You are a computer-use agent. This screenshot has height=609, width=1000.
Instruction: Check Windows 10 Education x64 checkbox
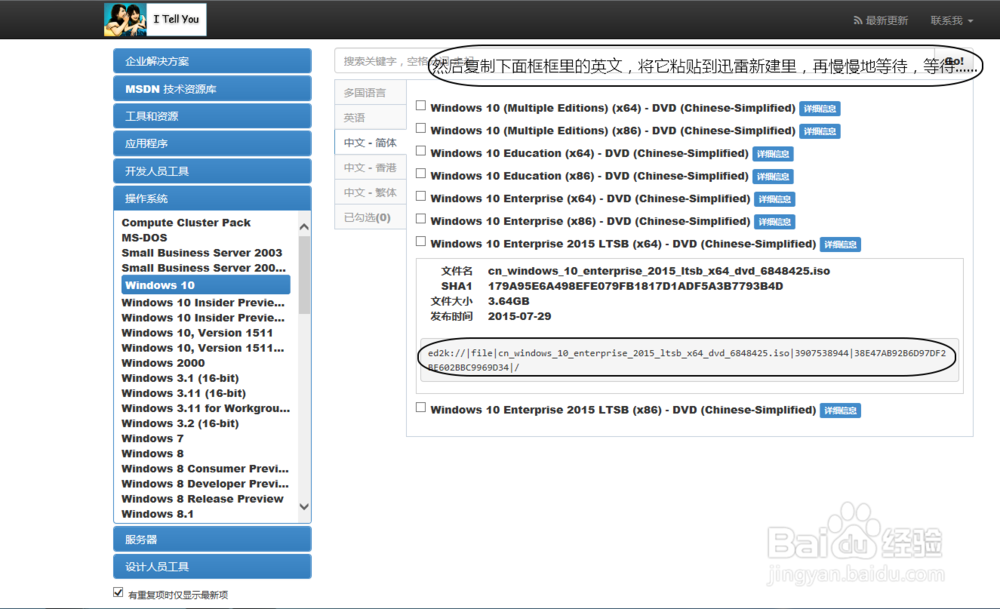[421, 150]
